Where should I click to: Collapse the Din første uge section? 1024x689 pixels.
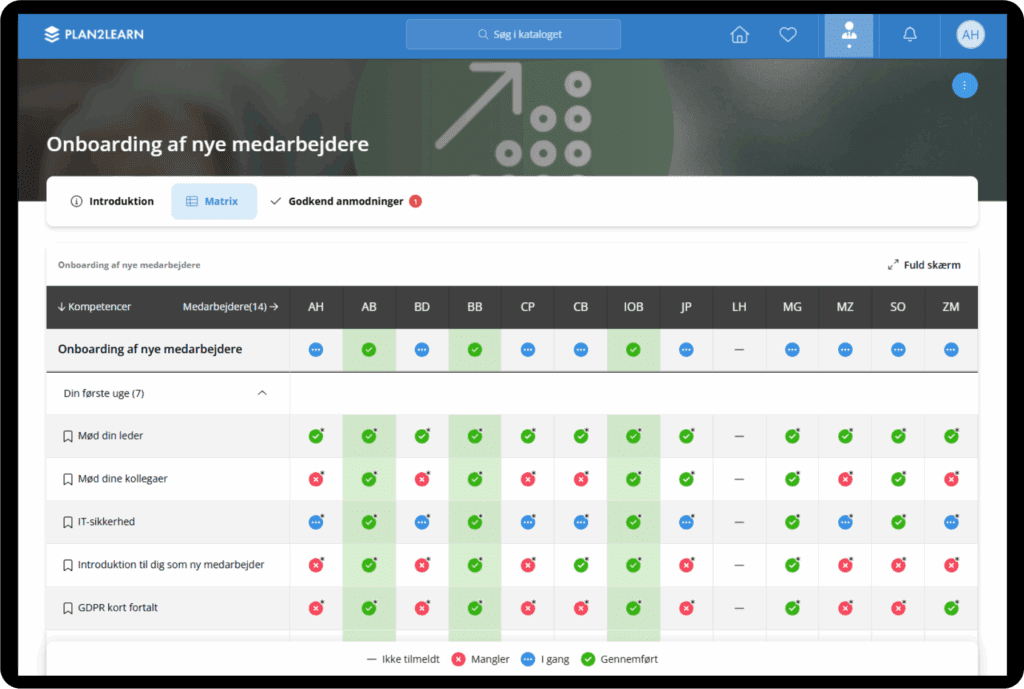click(x=262, y=393)
